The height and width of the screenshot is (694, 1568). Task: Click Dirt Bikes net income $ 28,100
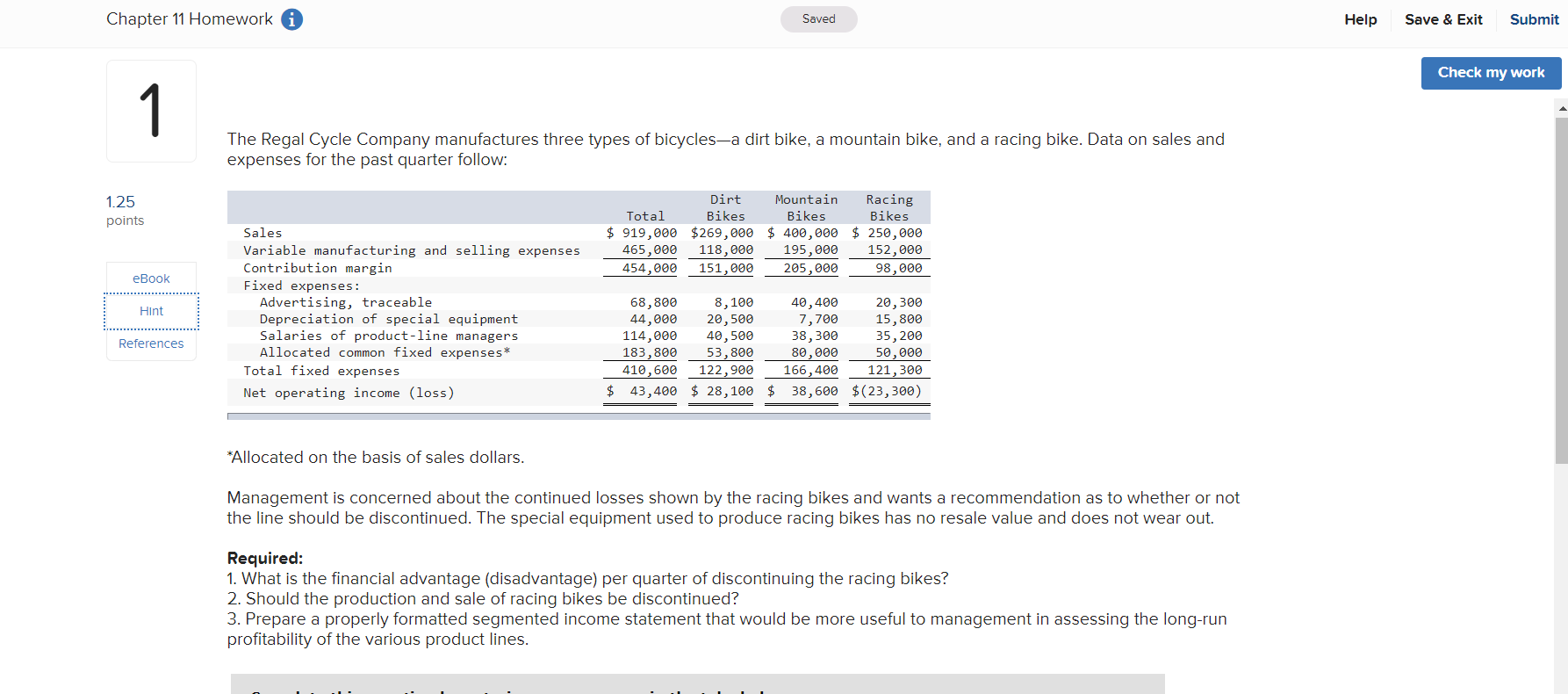(x=722, y=391)
